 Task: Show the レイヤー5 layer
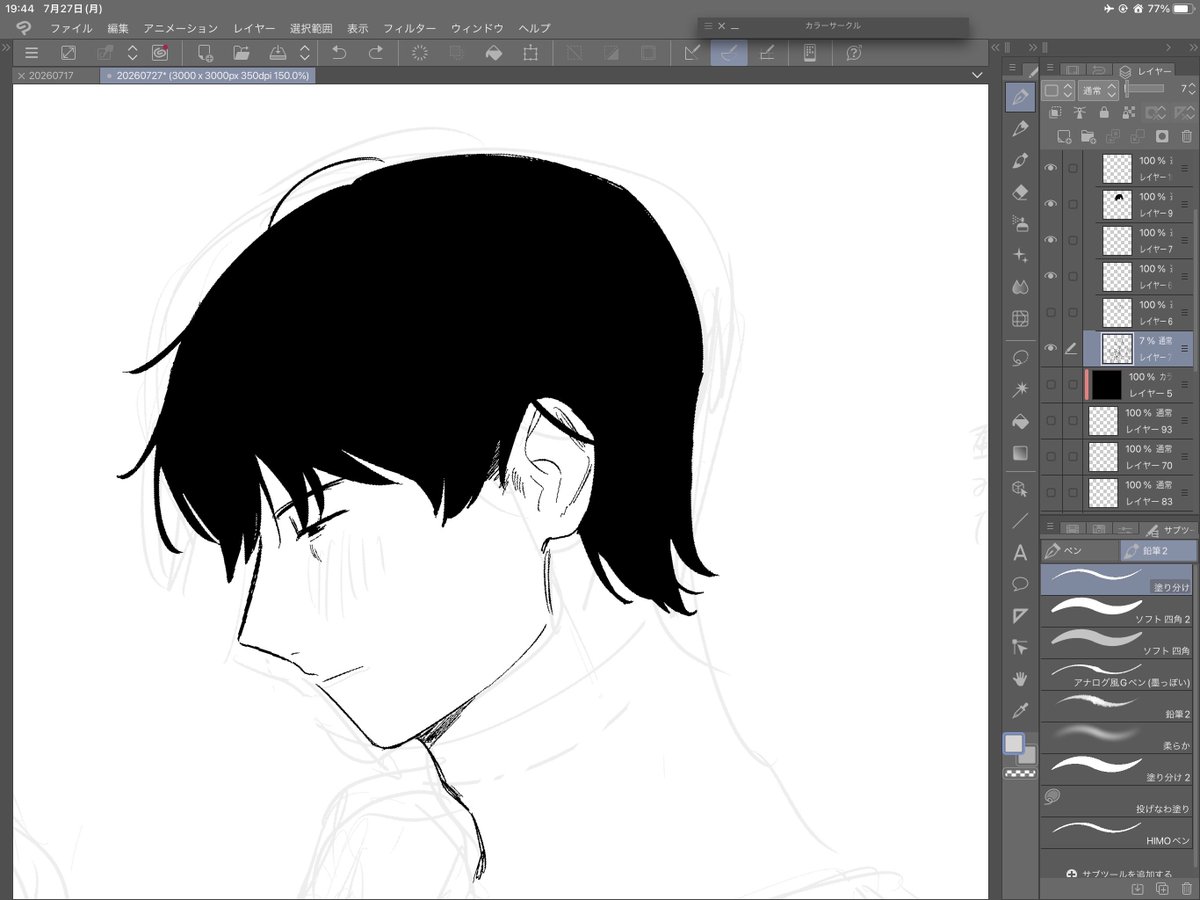1050,384
